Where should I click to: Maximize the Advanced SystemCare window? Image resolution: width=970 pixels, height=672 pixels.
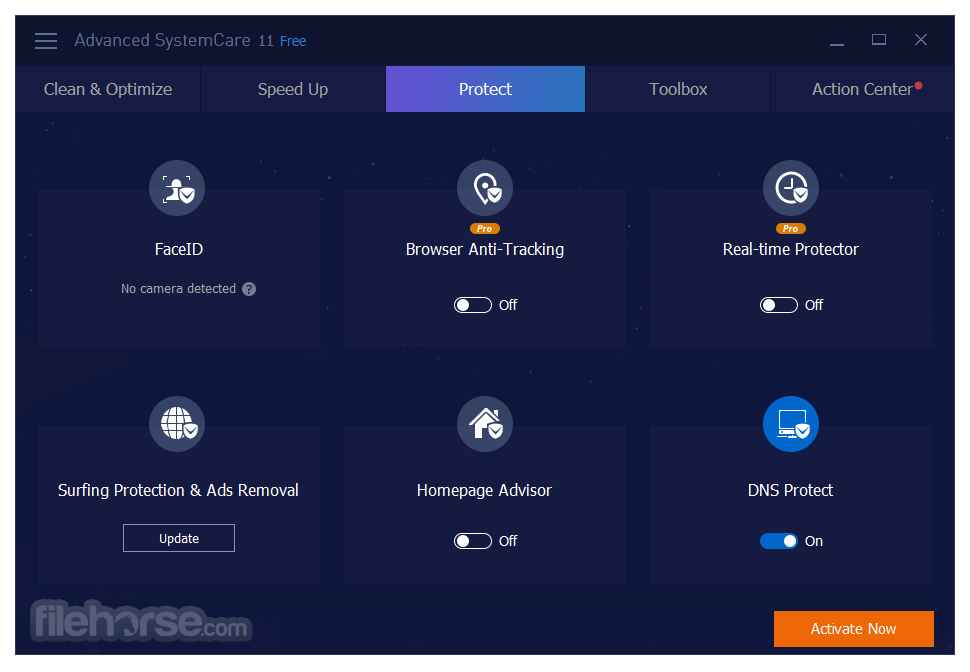879,40
